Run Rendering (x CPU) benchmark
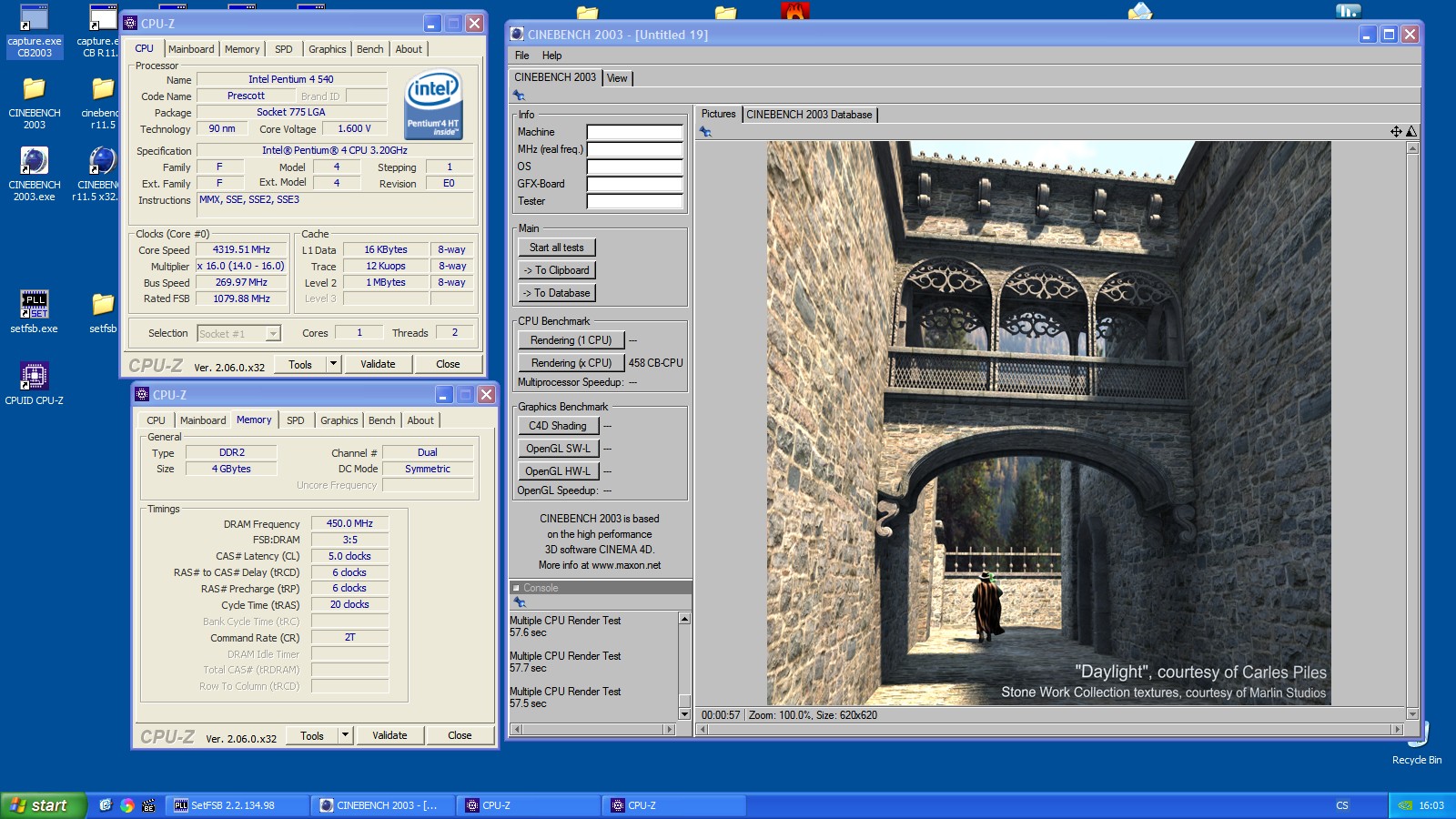The height and width of the screenshot is (819, 1456). (571, 363)
